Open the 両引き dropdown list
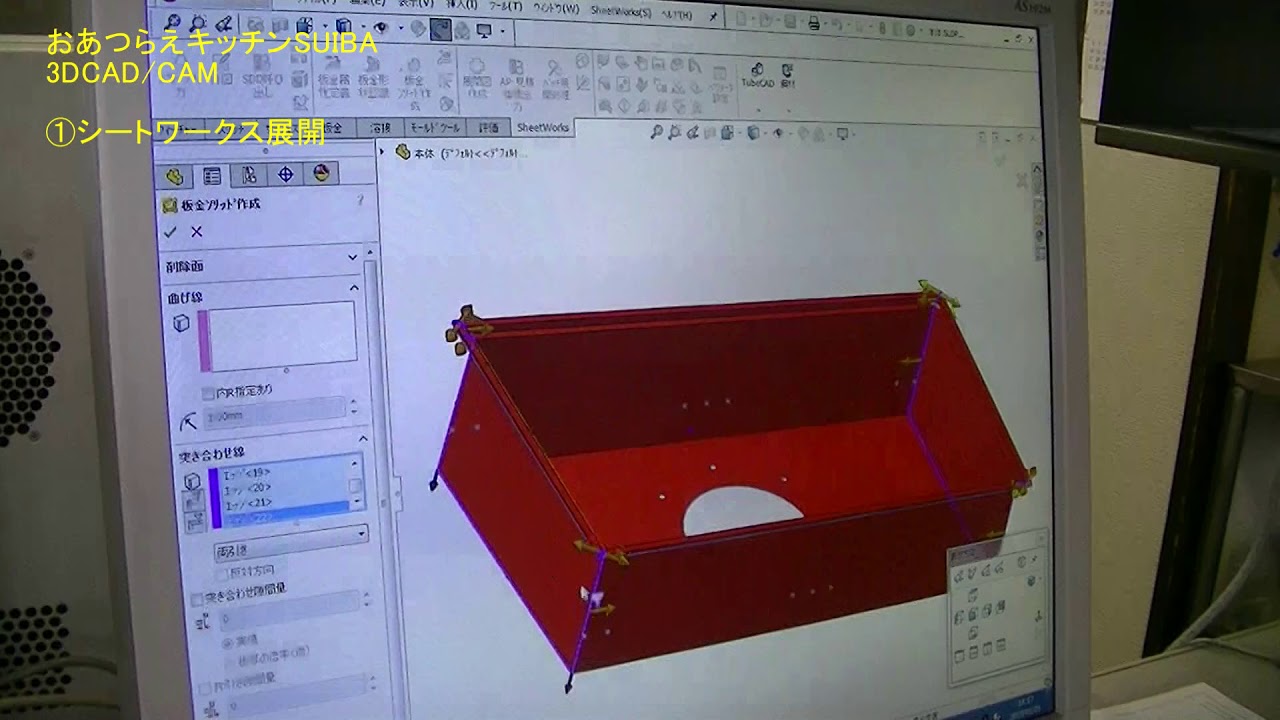1280x720 pixels. tap(290, 543)
